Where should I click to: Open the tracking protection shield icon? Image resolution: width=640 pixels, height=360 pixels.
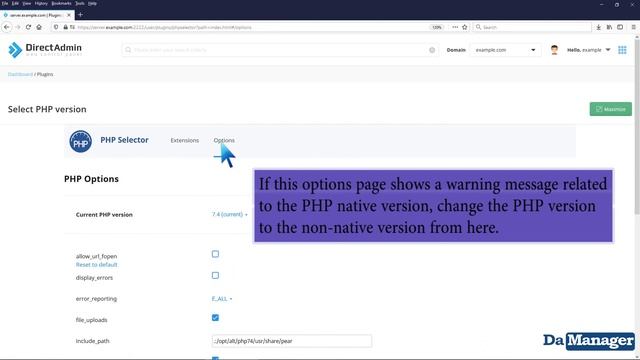coord(56,27)
